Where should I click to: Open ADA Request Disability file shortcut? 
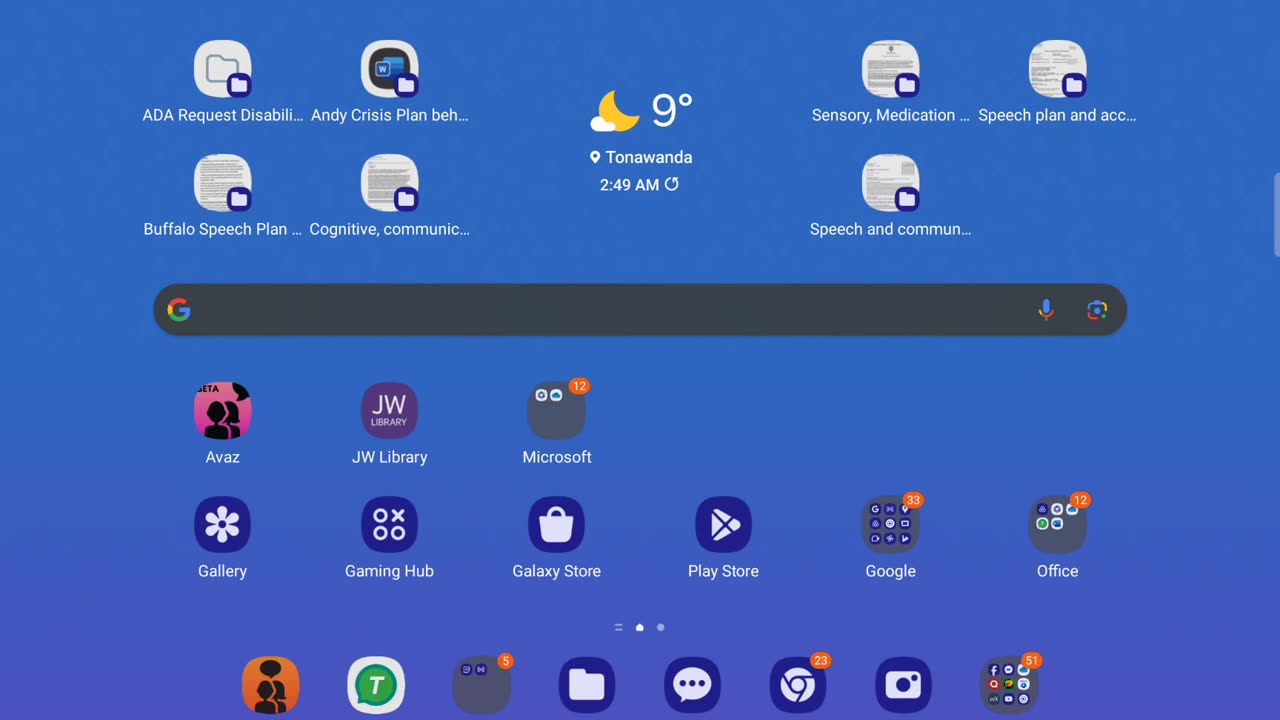click(222, 69)
